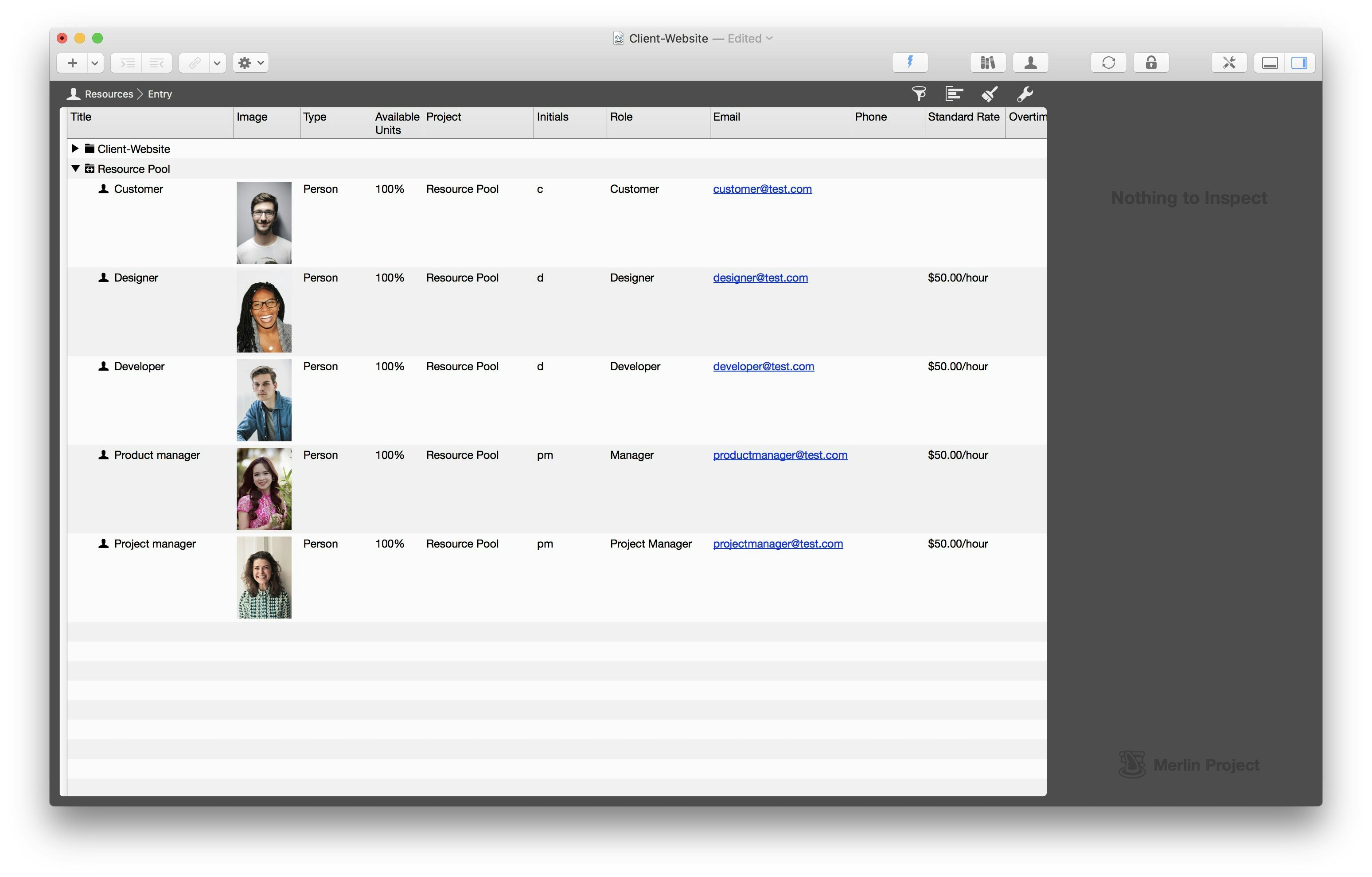The width and height of the screenshot is (1372, 877).
Task: Open the gear actions dropdown
Action: pyautogui.click(x=250, y=62)
